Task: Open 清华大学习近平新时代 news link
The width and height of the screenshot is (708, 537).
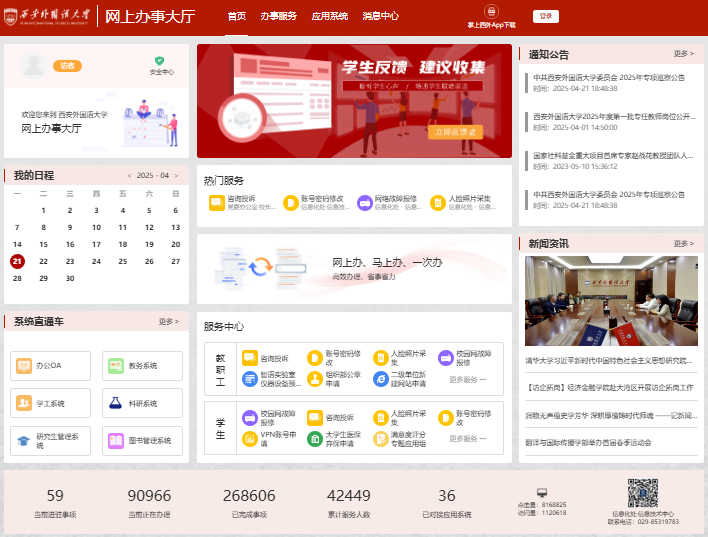Action: [x=608, y=361]
